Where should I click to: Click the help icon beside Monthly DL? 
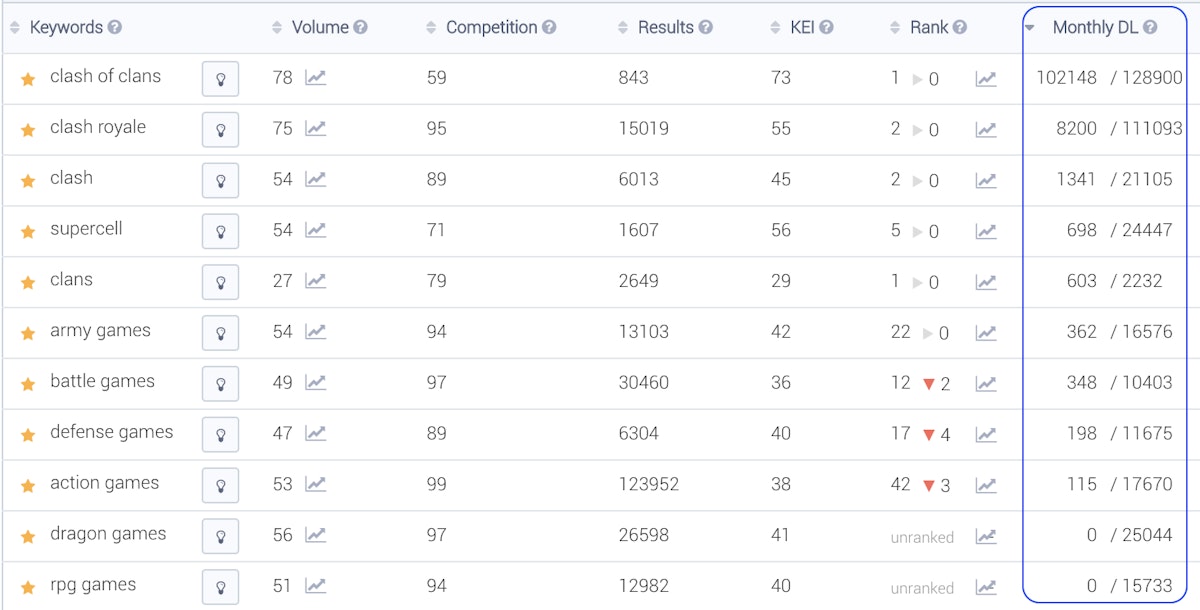click(1150, 27)
